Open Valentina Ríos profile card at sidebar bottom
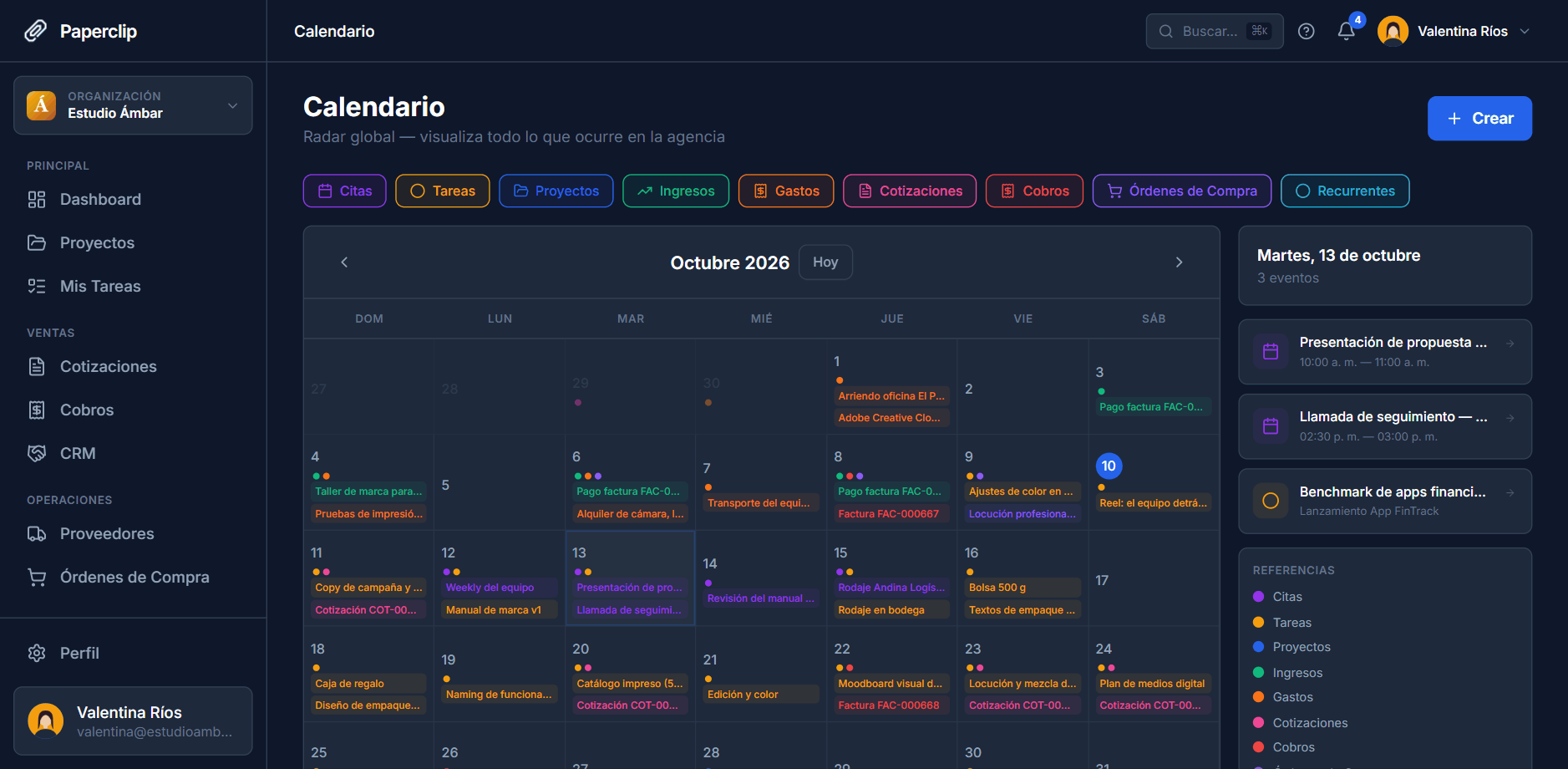Screen dimensions: 1568x769 [x=133, y=721]
